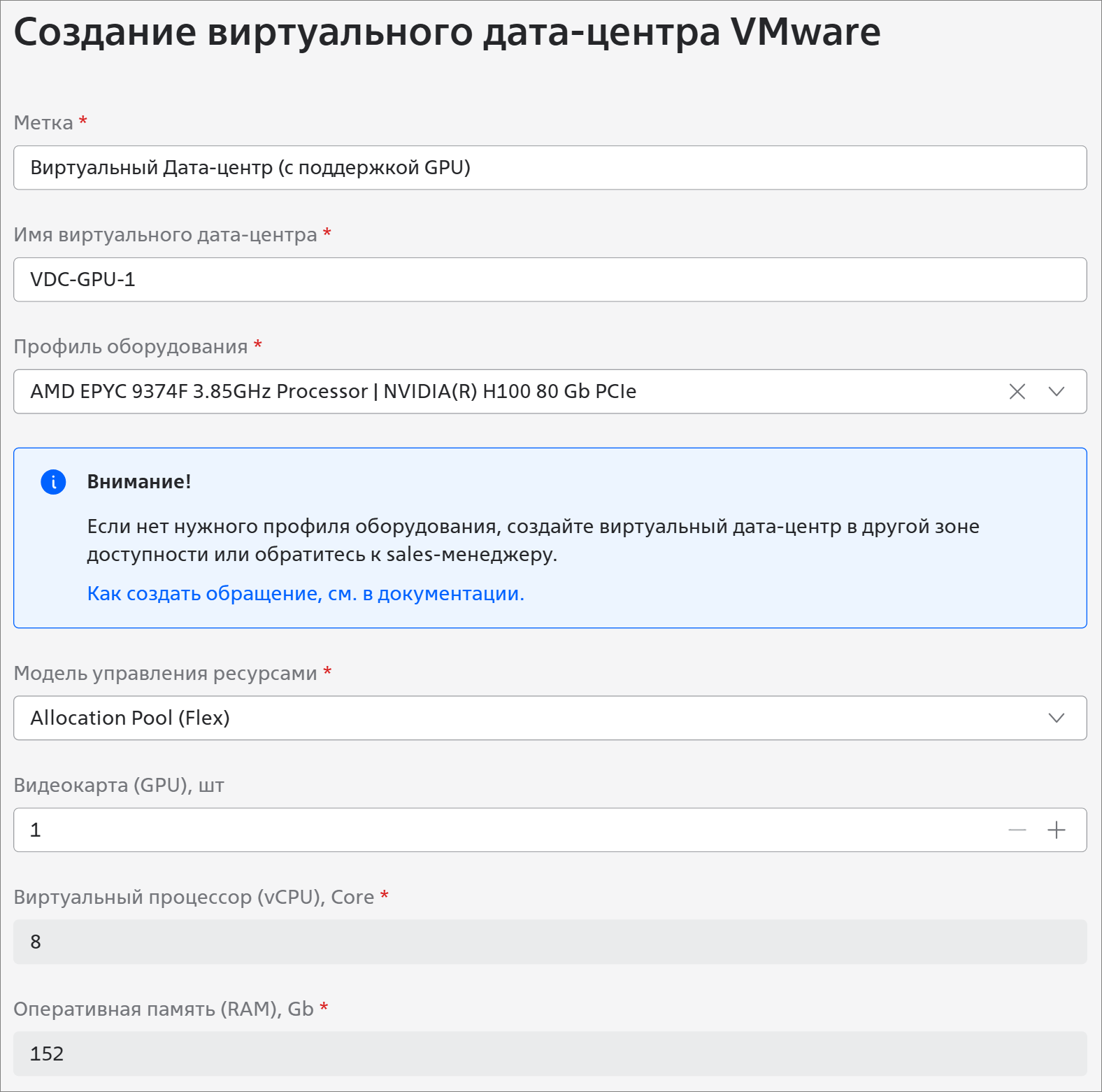This screenshot has width=1102, height=1092.
Task: Expand the Профиль оборудования dropdown arrow
Action: click(x=1057, y=392)
